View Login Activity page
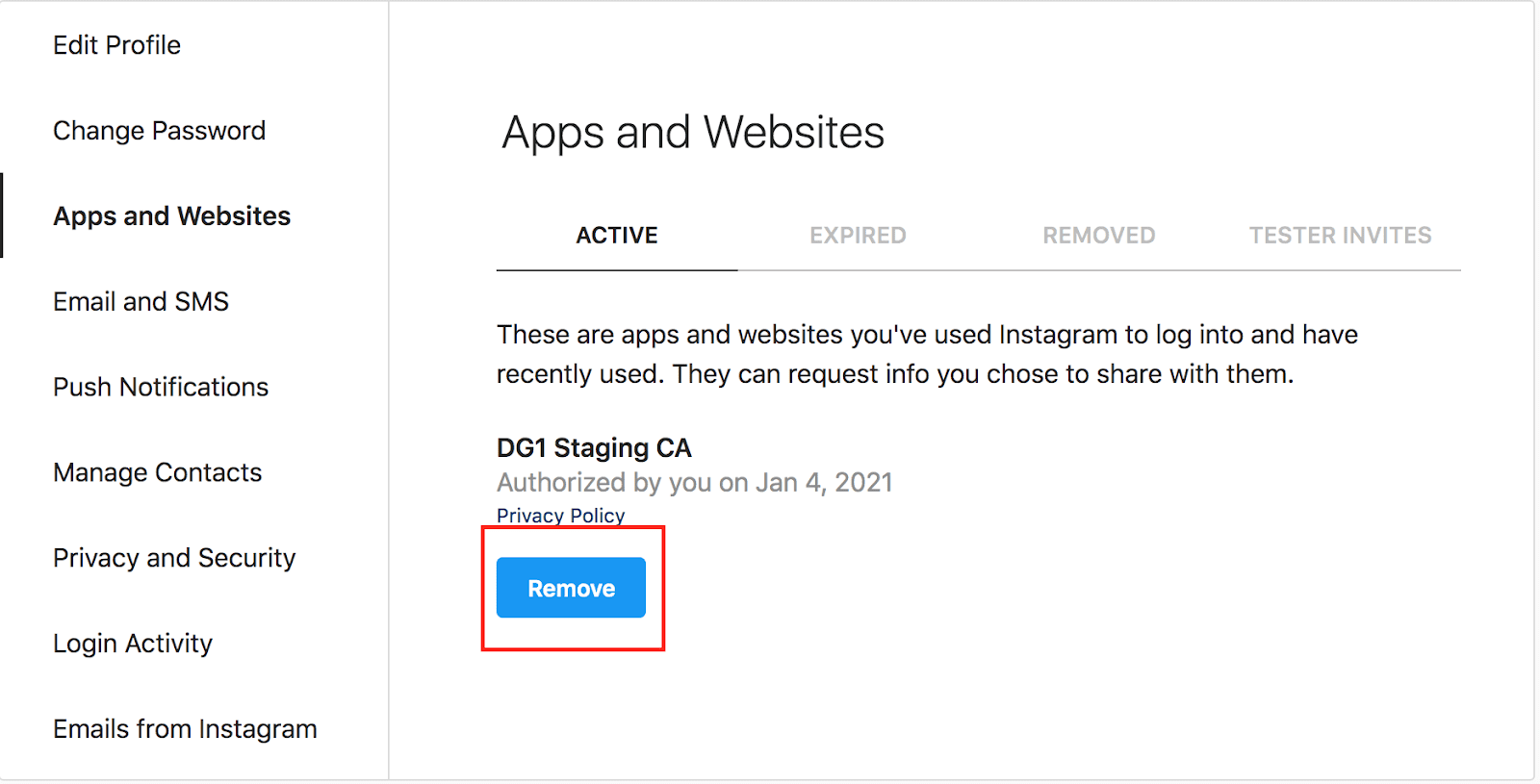 [133, 644]
